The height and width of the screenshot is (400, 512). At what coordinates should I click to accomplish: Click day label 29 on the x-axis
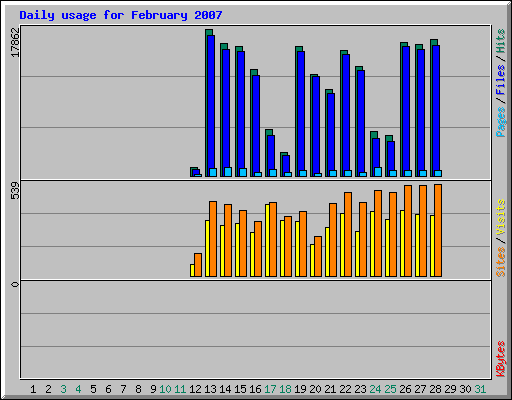[450, 389]
